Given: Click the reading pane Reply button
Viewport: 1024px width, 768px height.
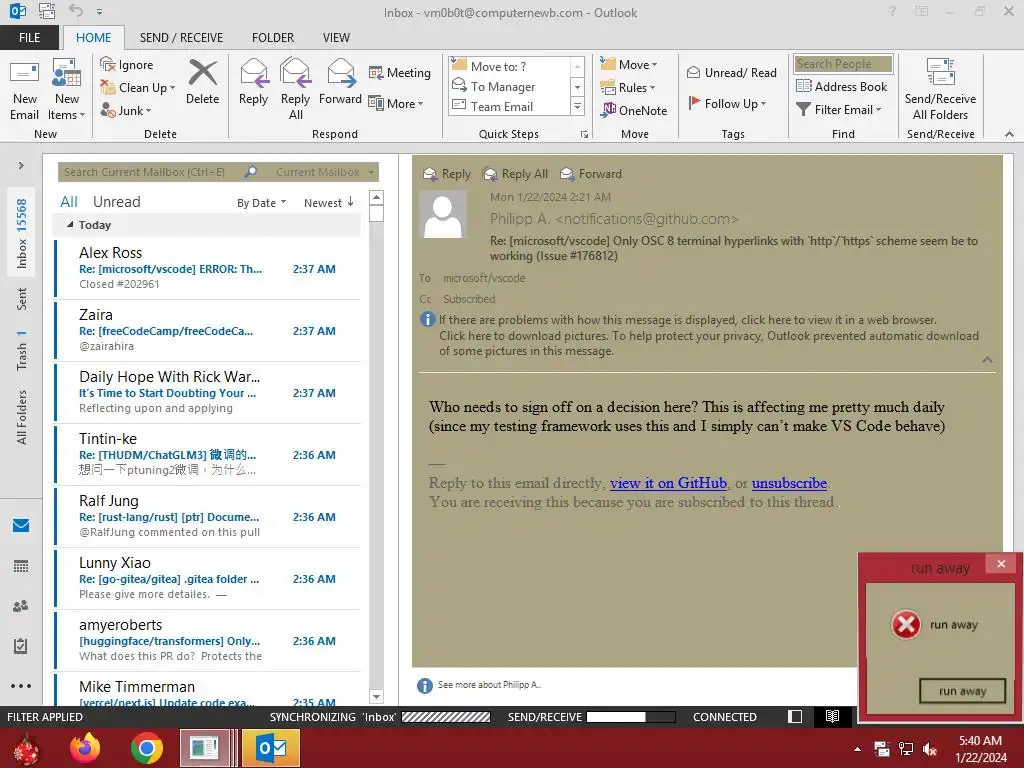Looking at the screenshot, I should tap(447, 174).
